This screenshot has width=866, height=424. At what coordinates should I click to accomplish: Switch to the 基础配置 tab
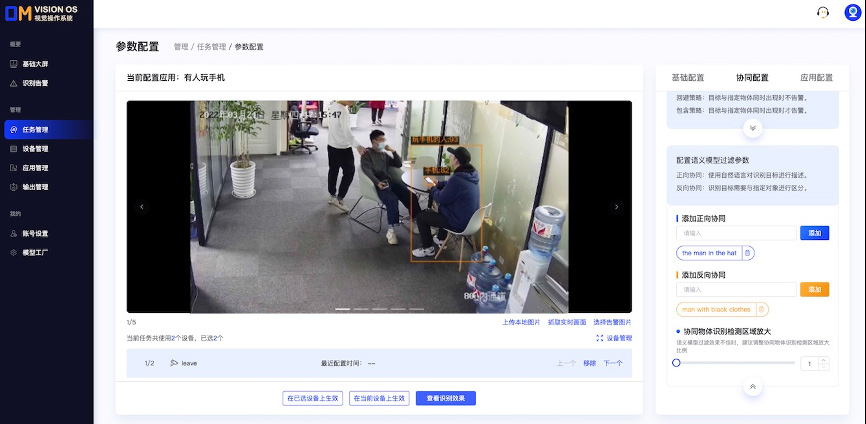tap(687, 77)
